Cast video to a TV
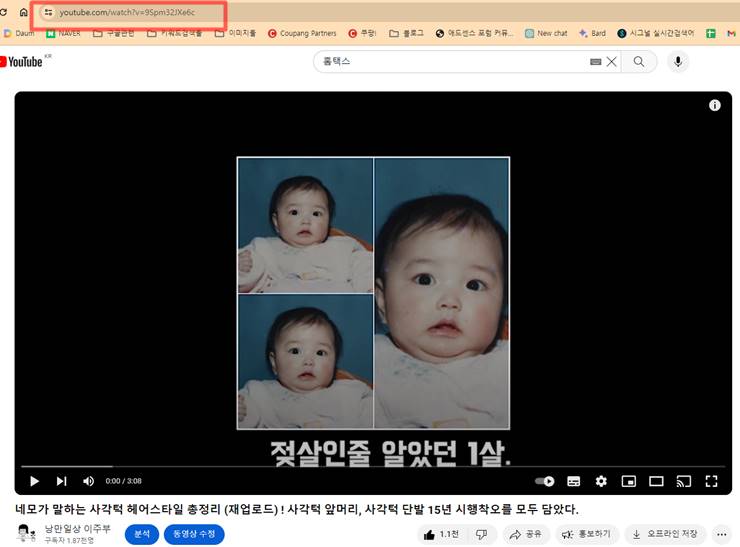The image size is (740, 547). tap(684, 481)
